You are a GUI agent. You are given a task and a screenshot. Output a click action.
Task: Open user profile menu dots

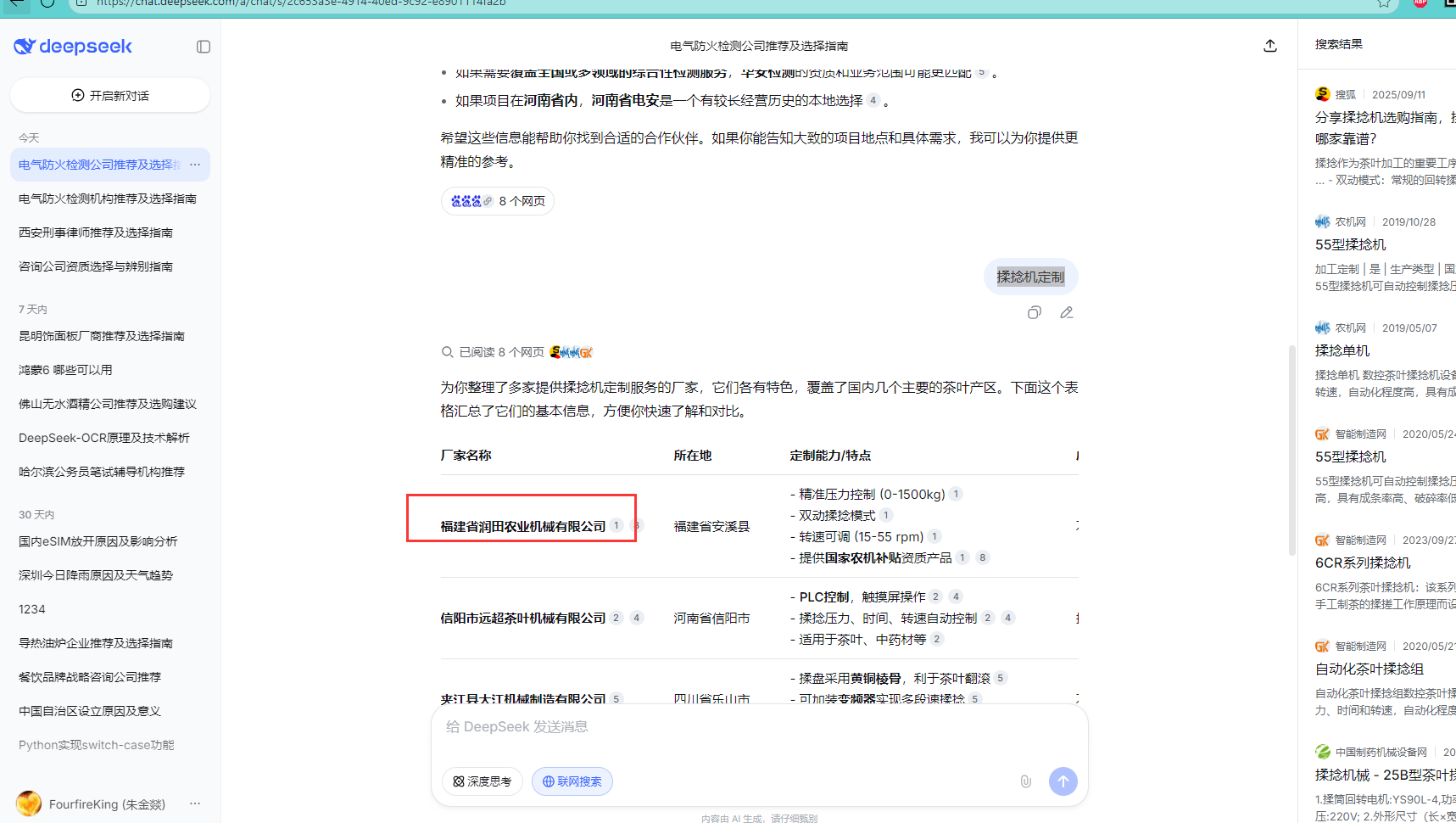point(195,803)
